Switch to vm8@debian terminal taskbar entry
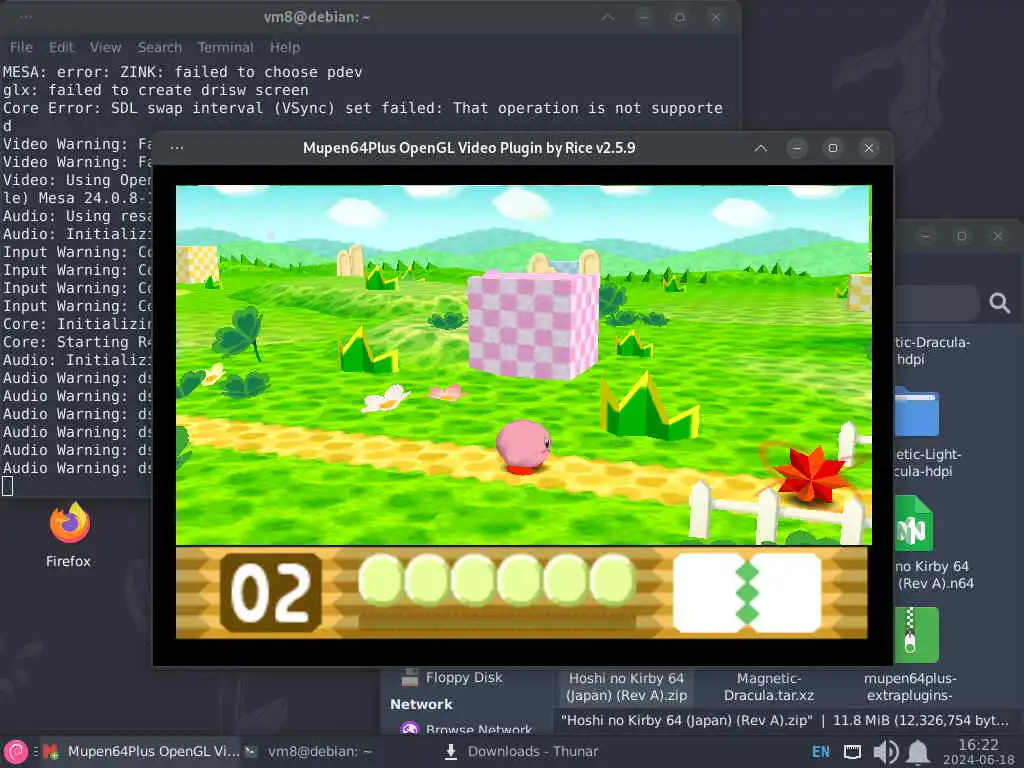 click(308, 751)
